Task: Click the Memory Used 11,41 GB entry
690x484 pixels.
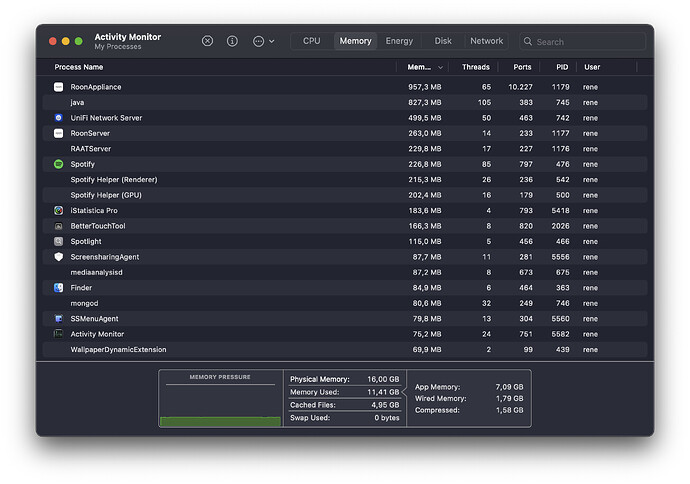Action: [345, 392]
